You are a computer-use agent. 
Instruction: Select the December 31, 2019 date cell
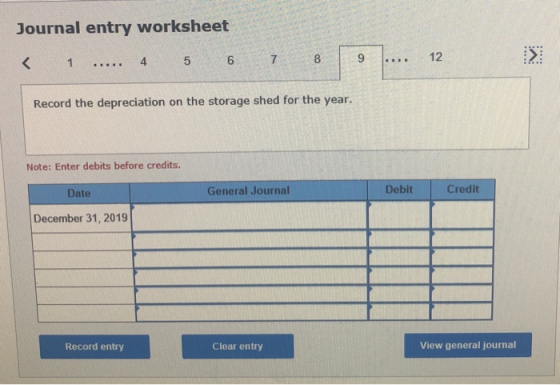click(x=80, y=218)
